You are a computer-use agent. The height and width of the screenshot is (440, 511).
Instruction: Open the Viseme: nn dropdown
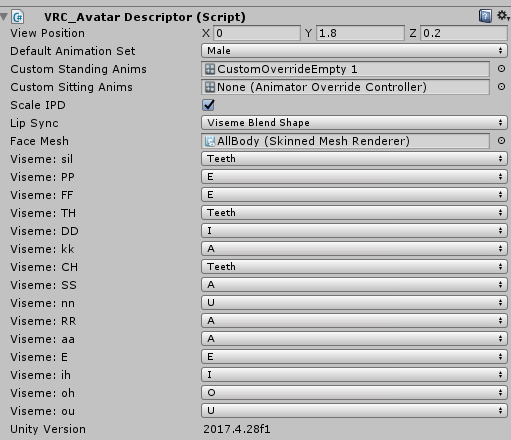(x=354, y=303)
